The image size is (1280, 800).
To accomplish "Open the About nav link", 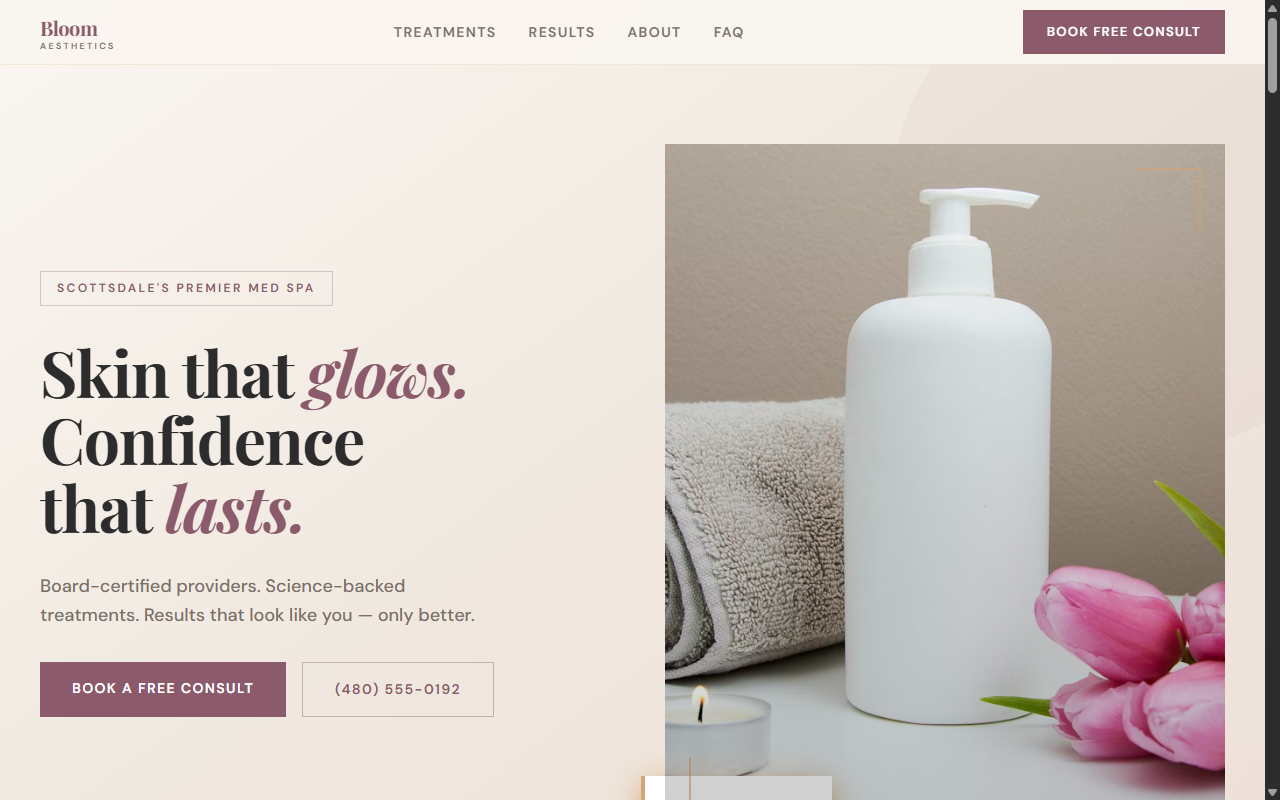I will coord(654,32).
